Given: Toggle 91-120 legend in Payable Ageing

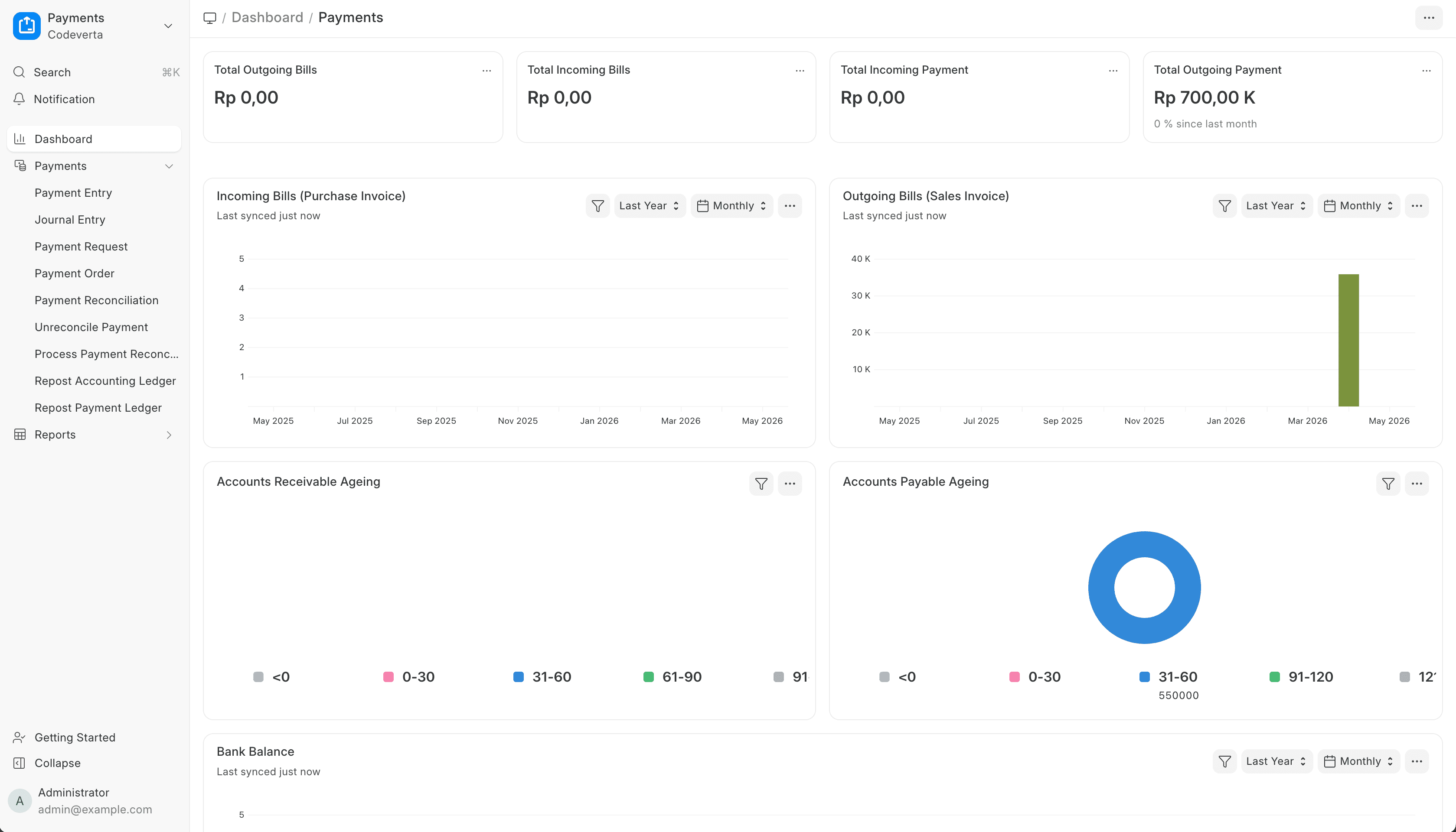Looking at the screenshot, I should coord(1301,676).
